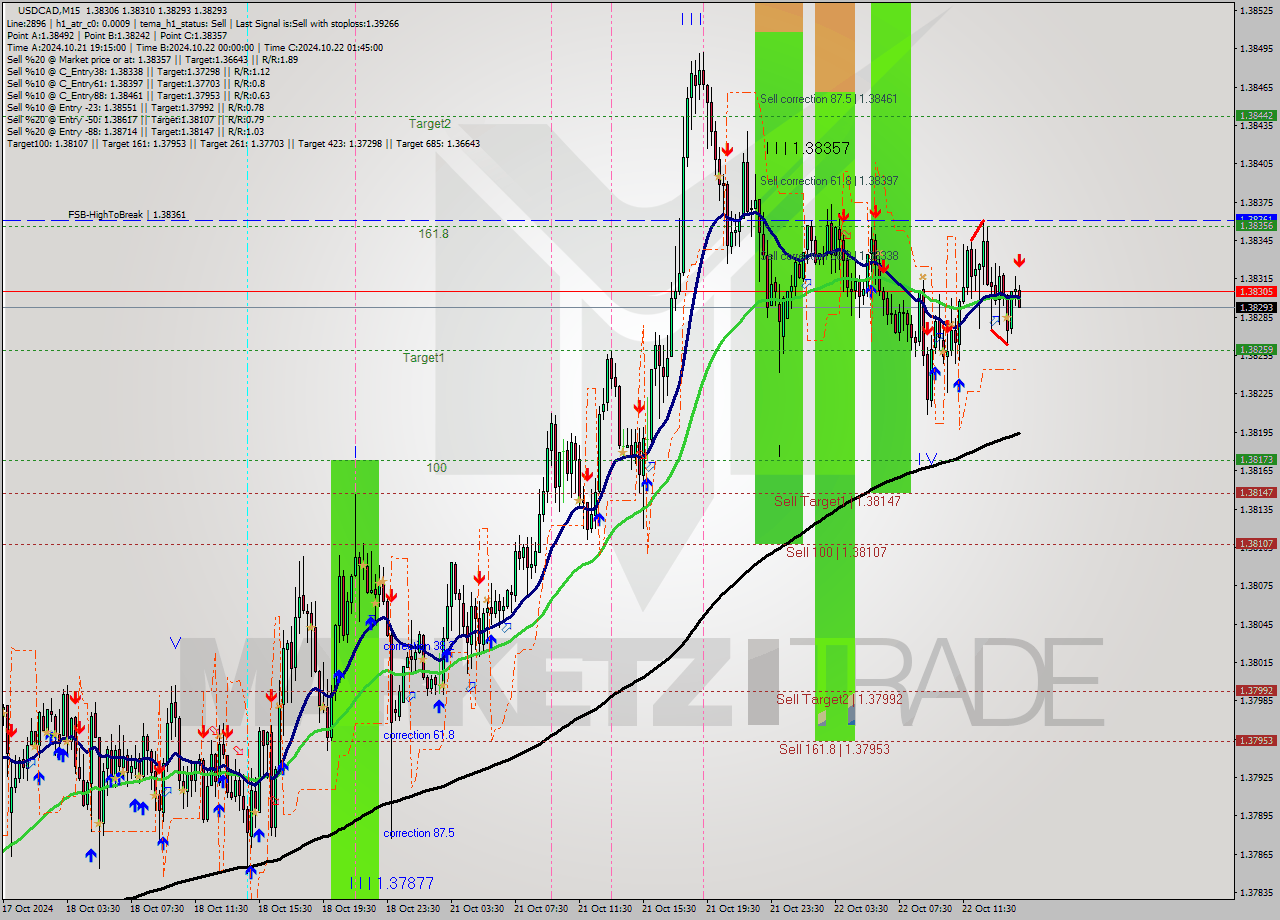Click the '22 Oct 11:30' time axis label
1280x920 pixels.
click(x=988, y=909)
